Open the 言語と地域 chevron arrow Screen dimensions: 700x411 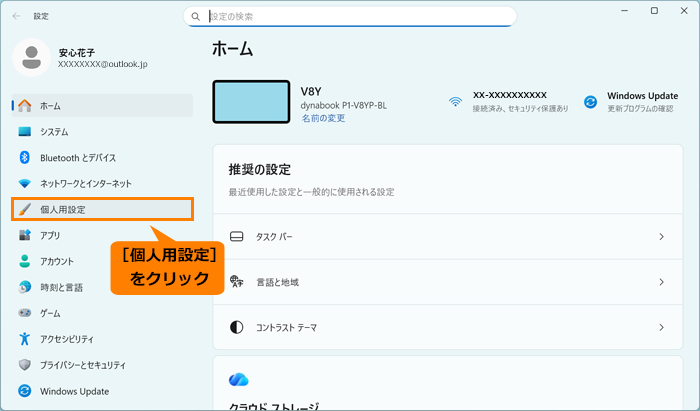click(662, 282)
